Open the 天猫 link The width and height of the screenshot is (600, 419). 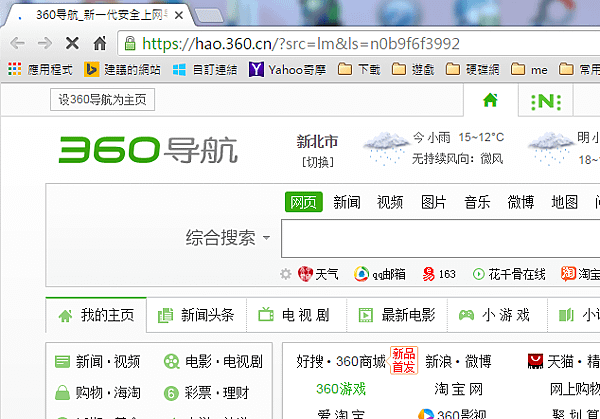(x=551, y=362)
